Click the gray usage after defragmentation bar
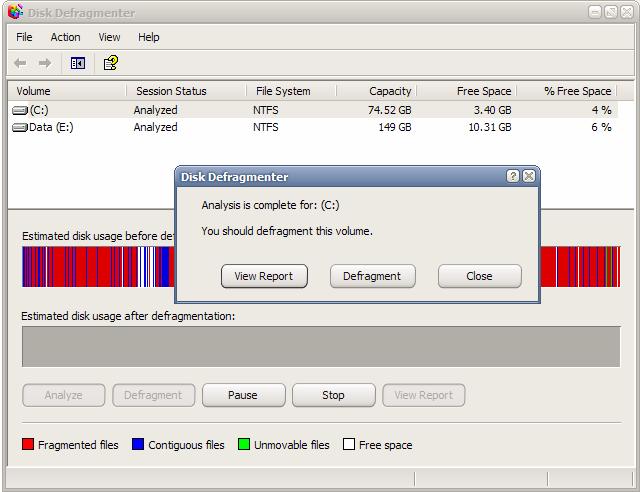Viewport: 640px width, 492px height. click(321, 346)
